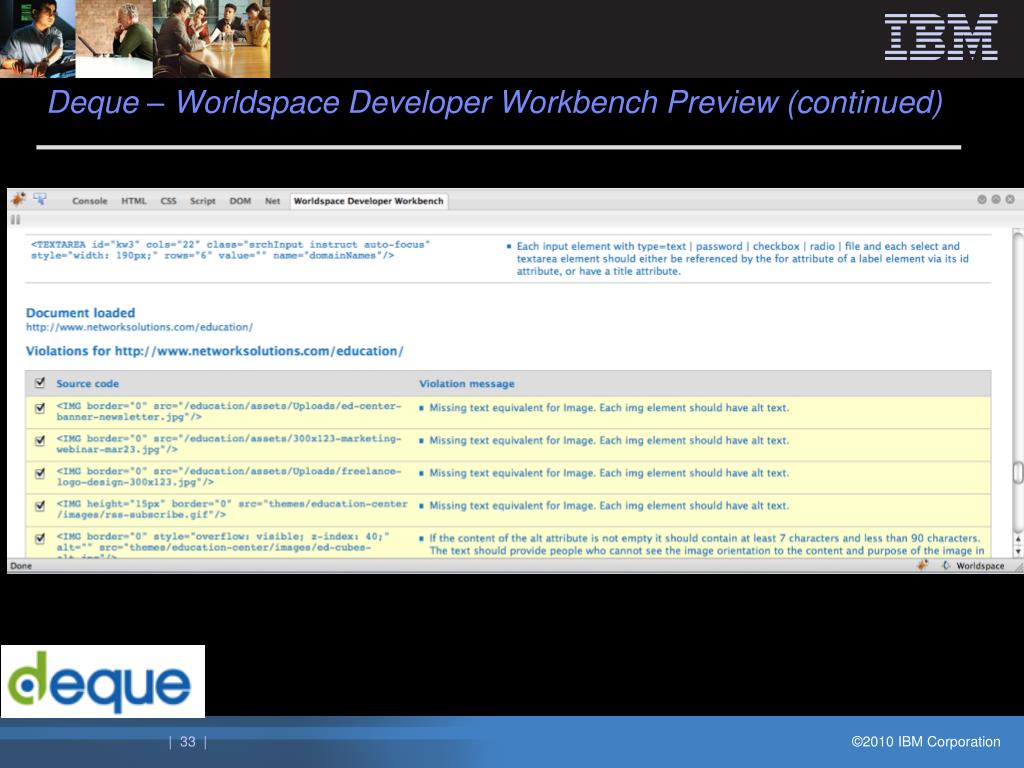Viewport: 1024px width, 768px height.
Task: Uncheck the freelance-logo-design violation row
Action: click(40, 473)
